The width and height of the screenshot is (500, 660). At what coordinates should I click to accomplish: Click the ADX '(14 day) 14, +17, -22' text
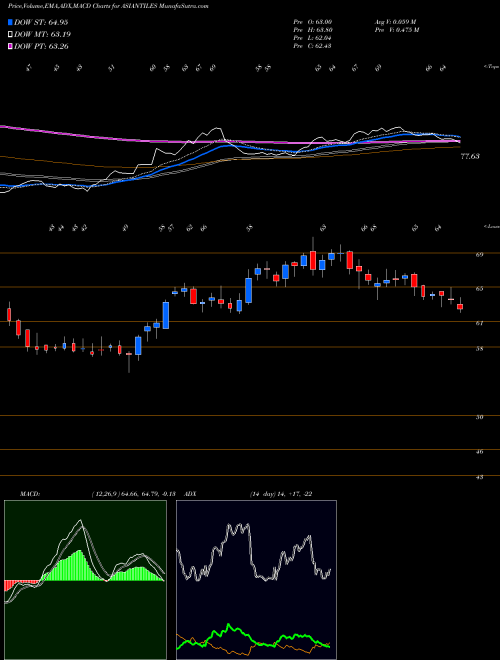[x=281, y=494]
